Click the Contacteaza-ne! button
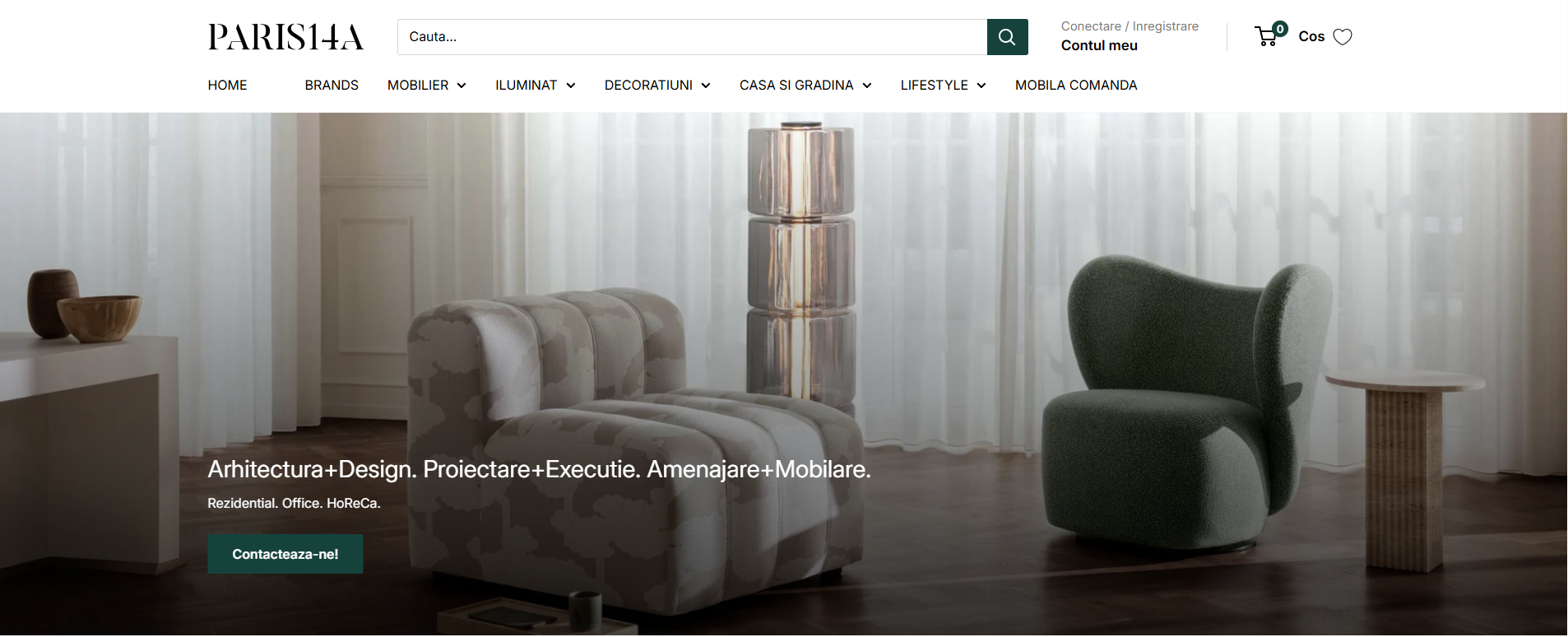Viewport: 1568px width, 637px height. click(285, 554)
